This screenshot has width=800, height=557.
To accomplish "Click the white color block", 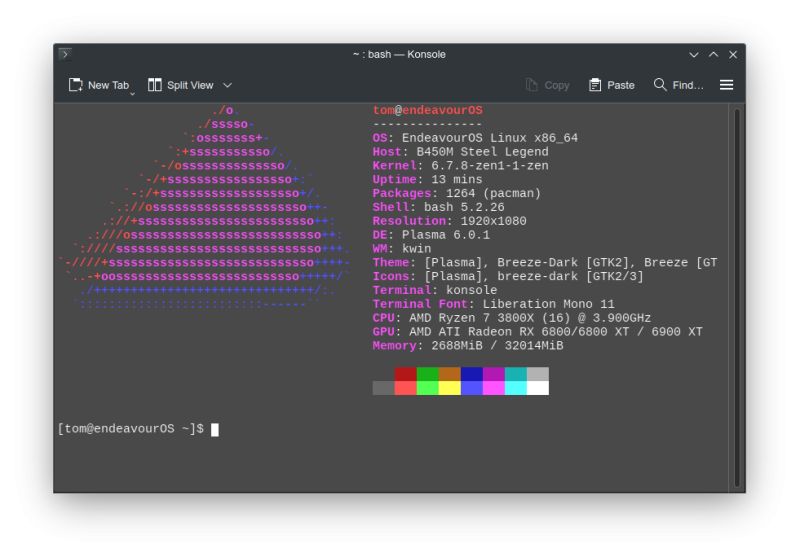I will pos(538,388).
